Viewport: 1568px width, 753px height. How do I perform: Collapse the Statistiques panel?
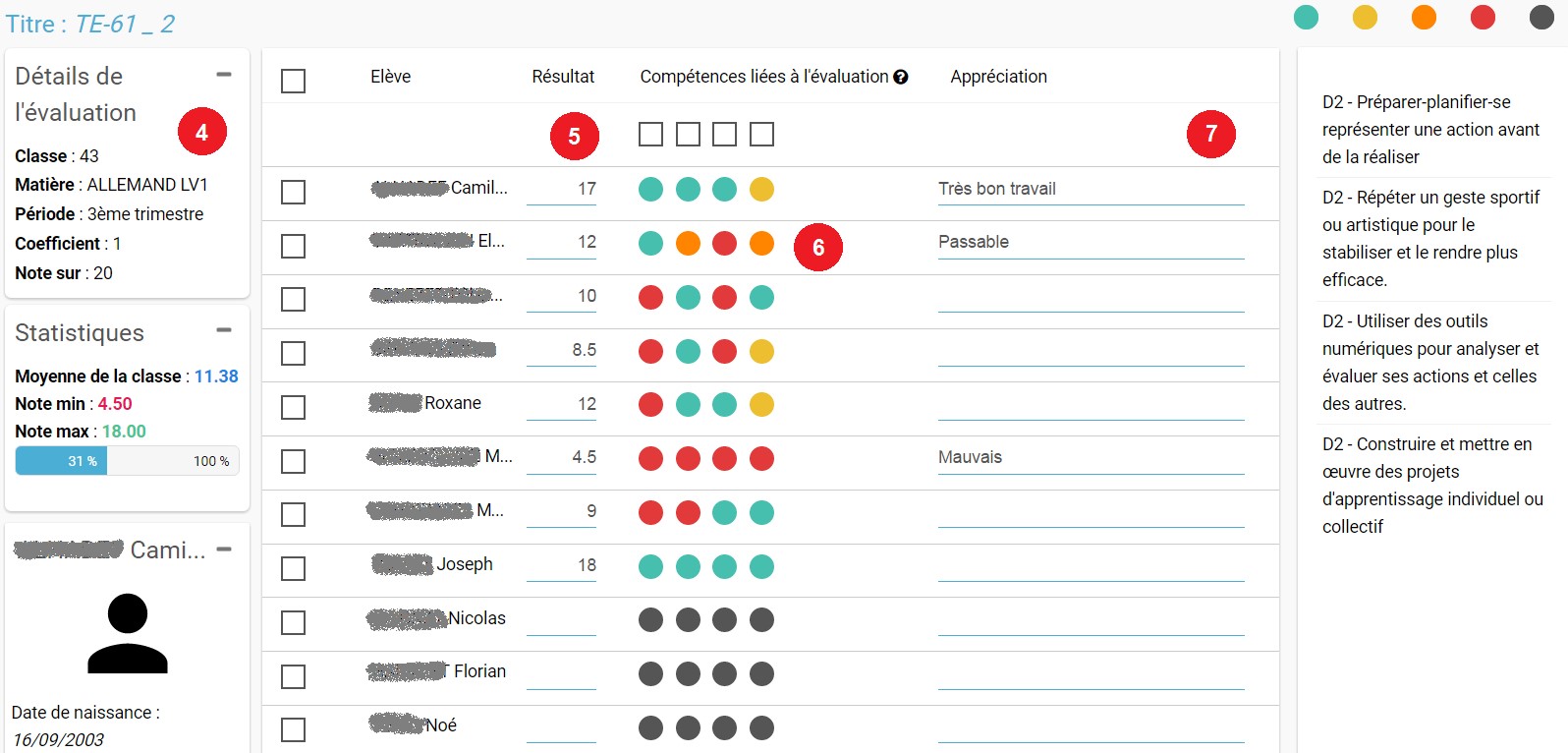pyautogui.click(x=224, y=330)
